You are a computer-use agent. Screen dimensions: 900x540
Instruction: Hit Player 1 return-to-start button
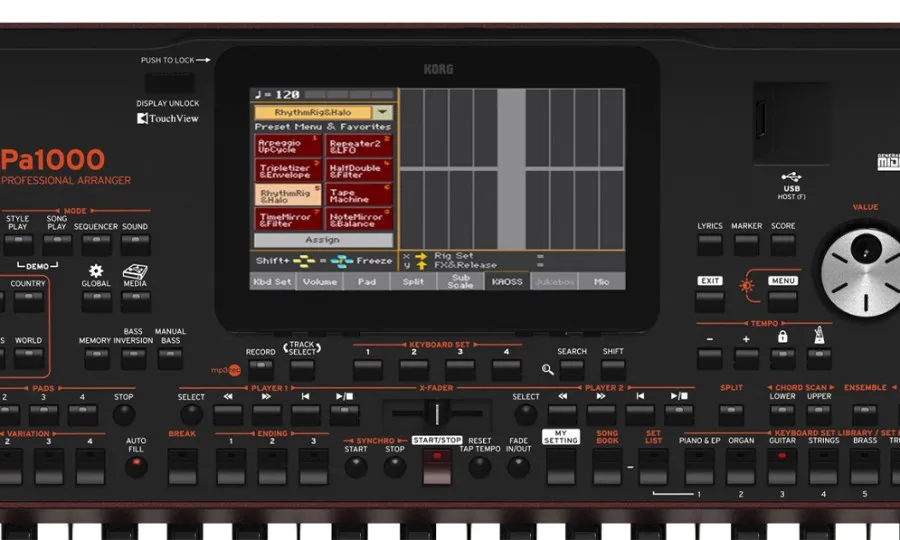click(306, 414)
